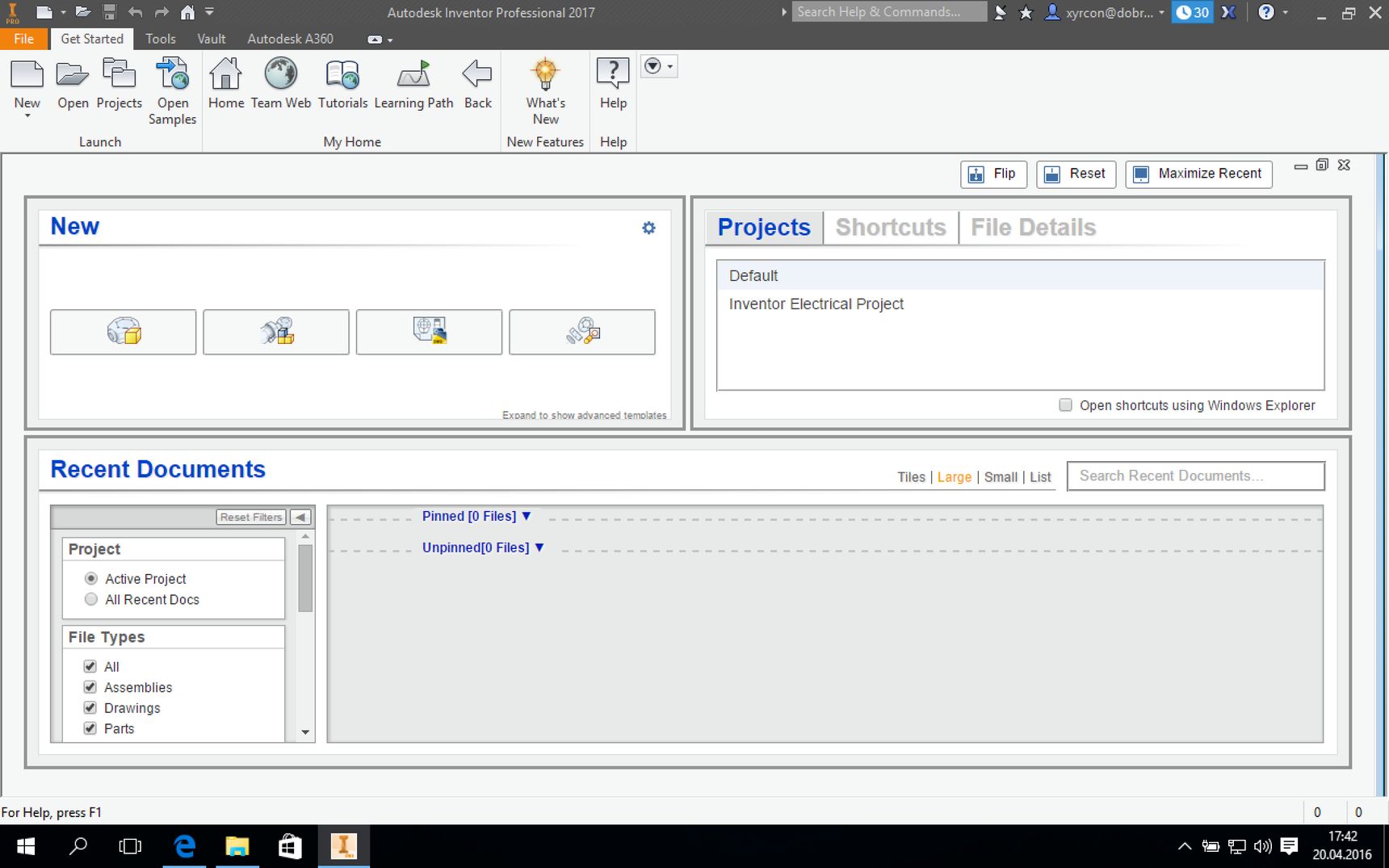Click Reset Filters button
Screen dimensions: 1389x868
pyautogui.click(x=251, y=517)
